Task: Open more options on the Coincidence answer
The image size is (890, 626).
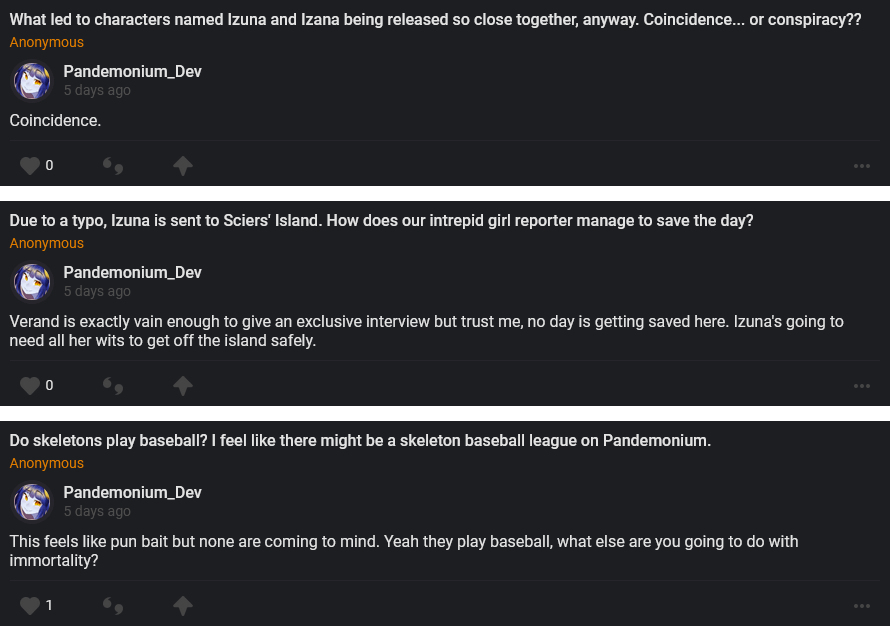Action: click(862, 166)
